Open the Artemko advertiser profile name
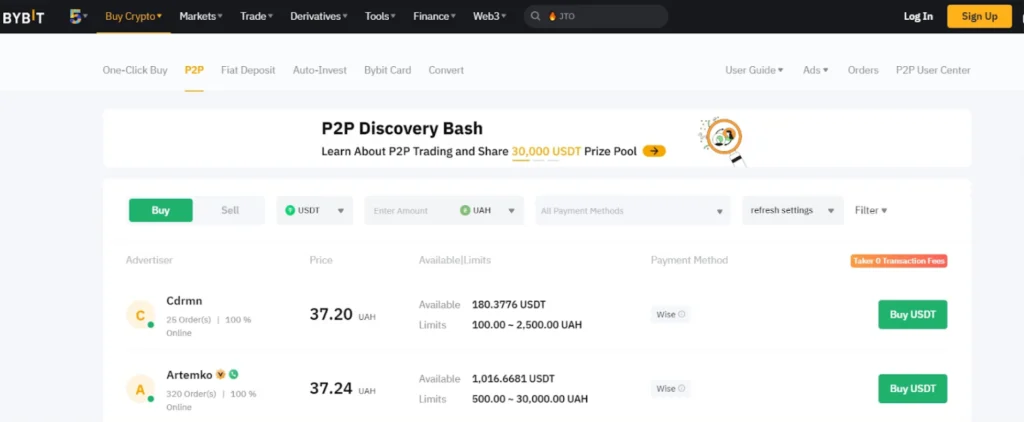The height and width of the screenshot is (422, 1024). point(189,375)
